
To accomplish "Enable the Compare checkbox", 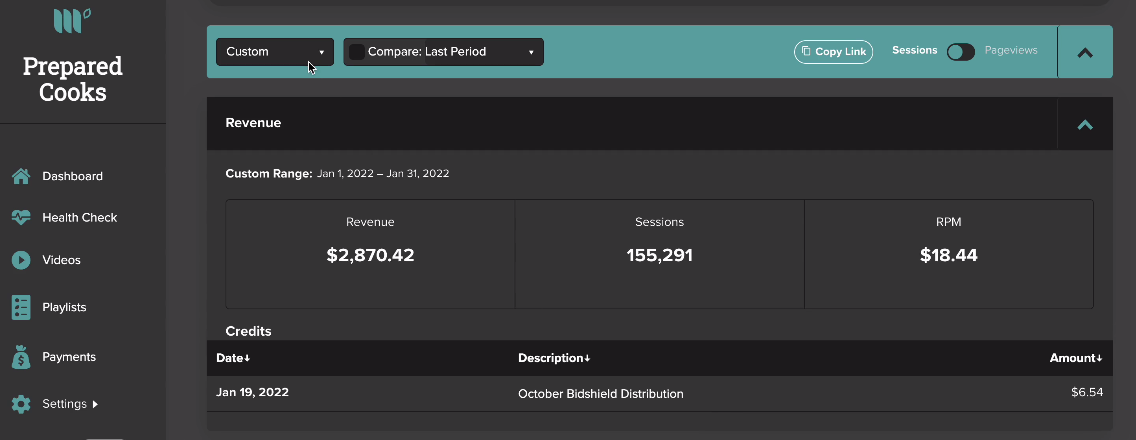I will [356, 51].
